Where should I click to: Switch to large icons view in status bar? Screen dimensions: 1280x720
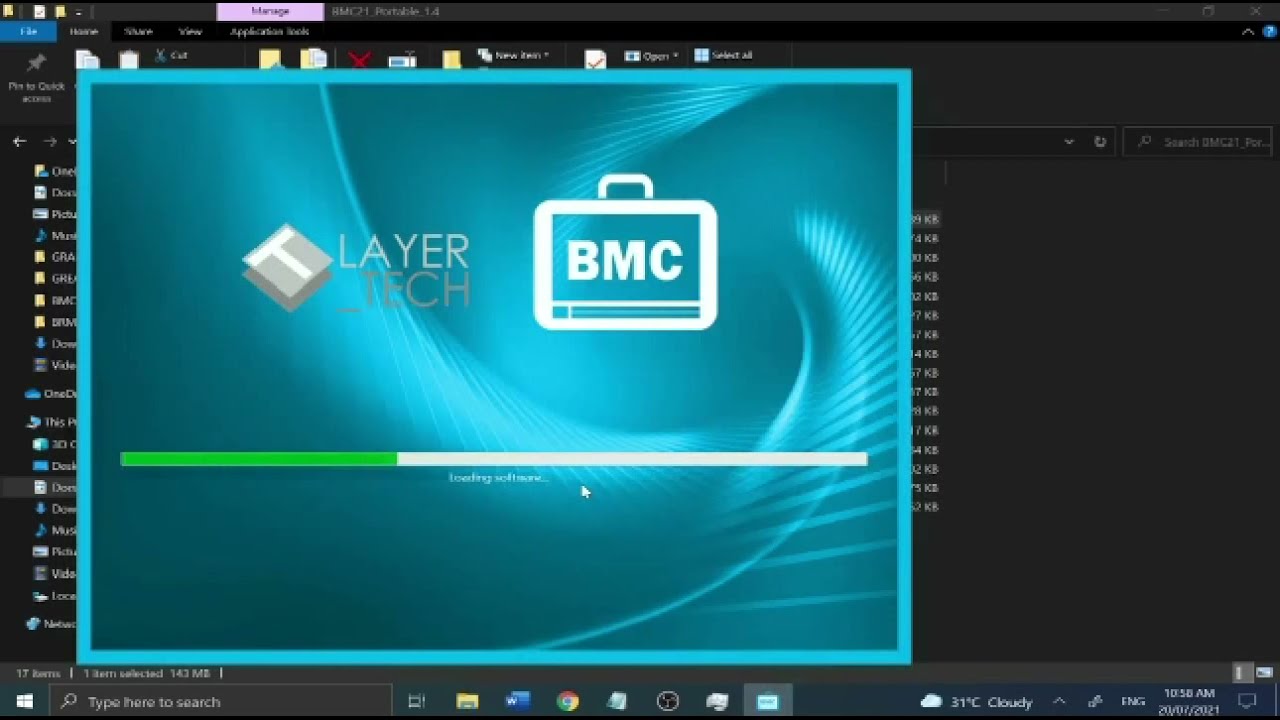(1264, 673)
